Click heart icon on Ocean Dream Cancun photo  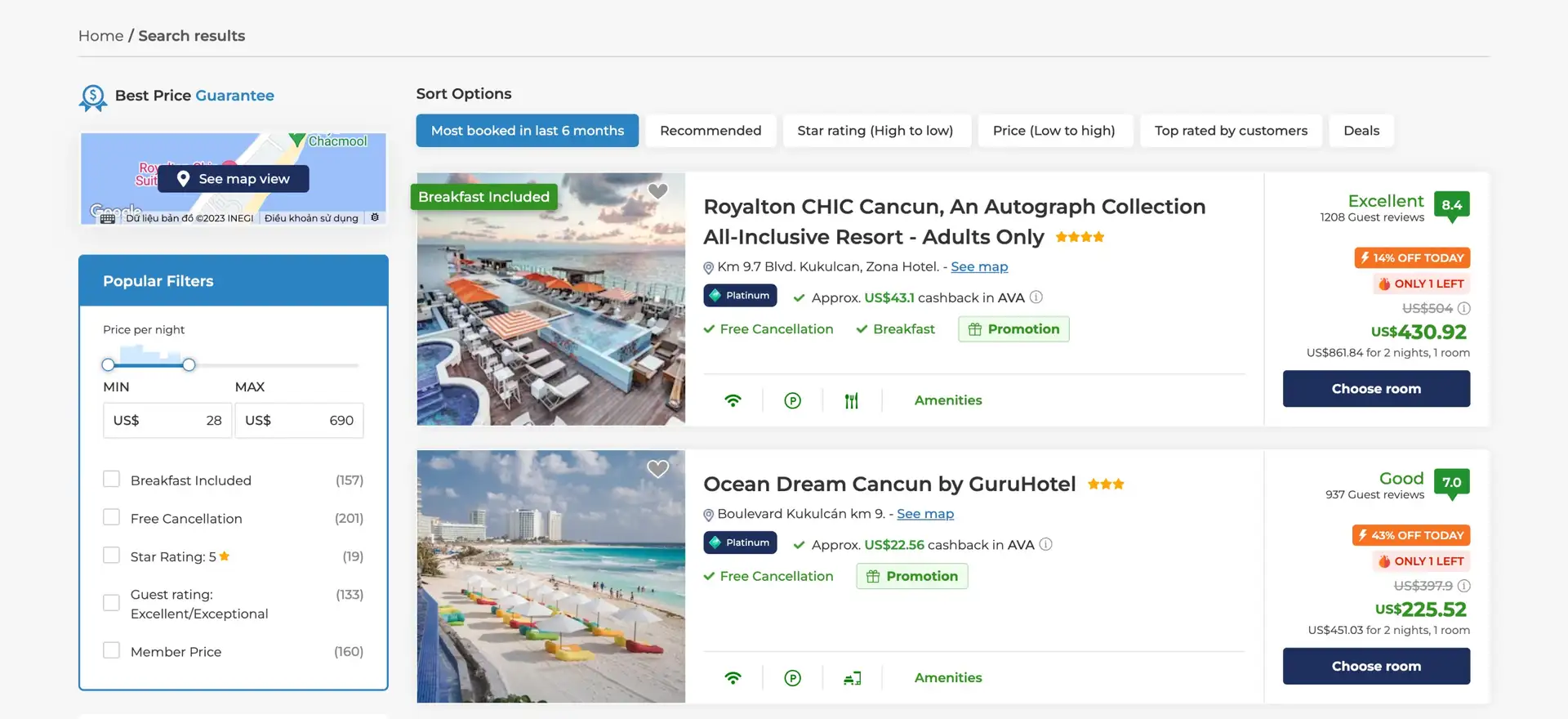(657, 469)
